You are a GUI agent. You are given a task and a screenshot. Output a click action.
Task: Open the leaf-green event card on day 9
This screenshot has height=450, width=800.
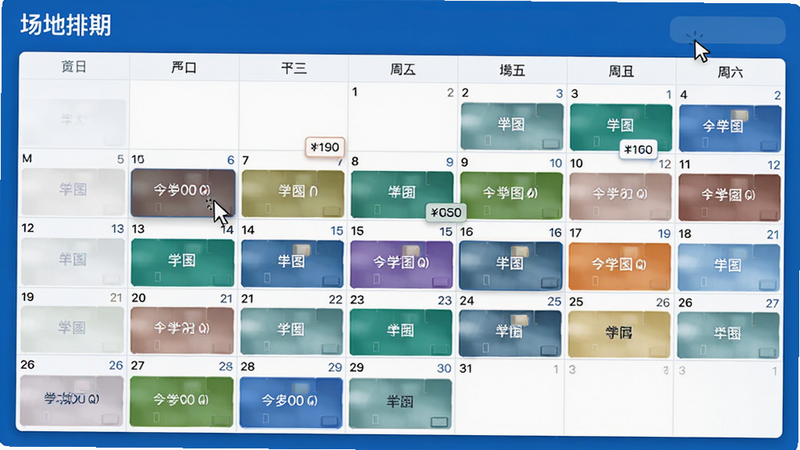(511, 195)
